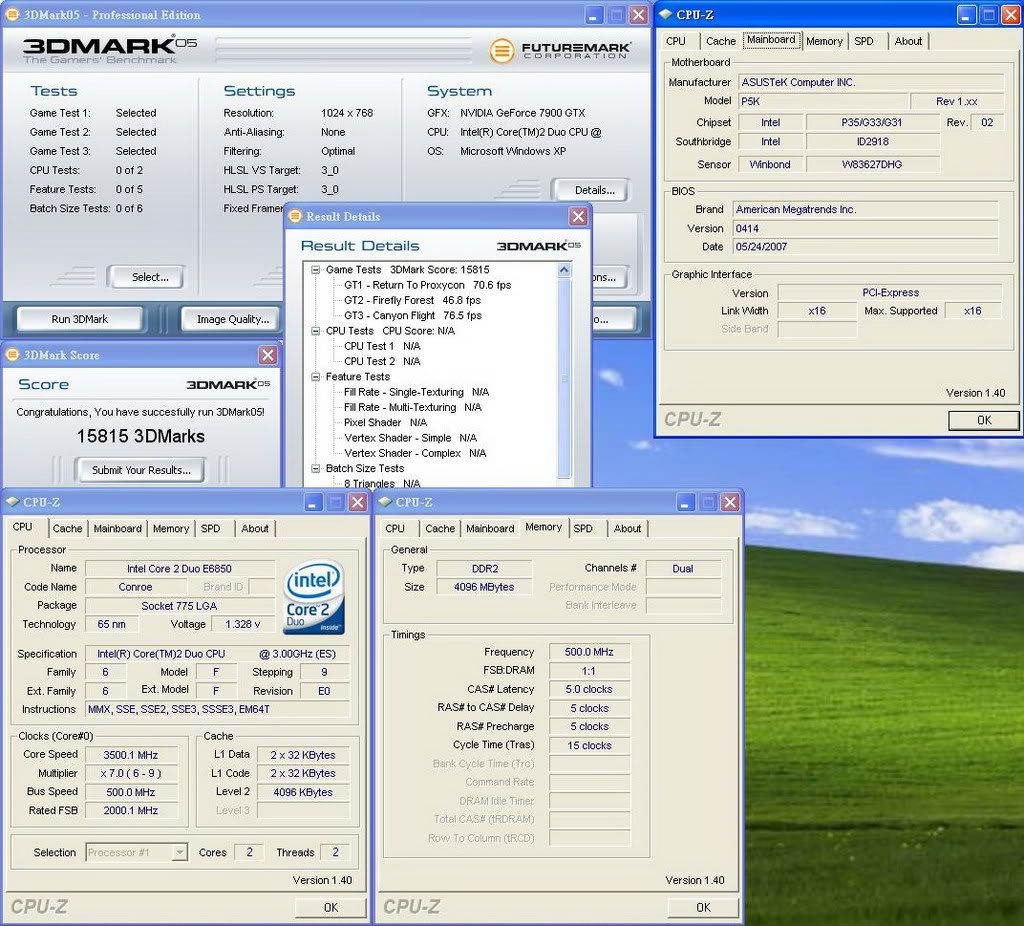Click the Intel Core 2 Duo logo
1024x926 pixels.
click(314, 598)
